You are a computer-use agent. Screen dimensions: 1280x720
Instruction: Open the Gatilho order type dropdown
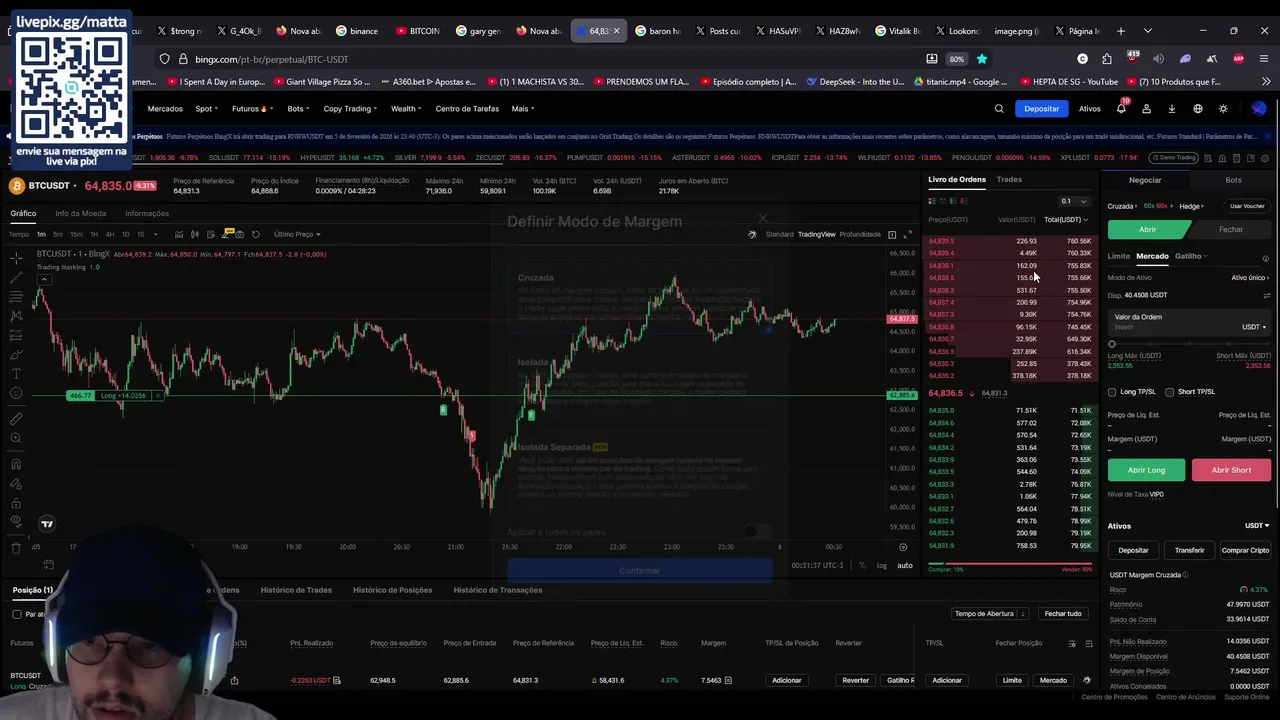[x=1191, y=256]
